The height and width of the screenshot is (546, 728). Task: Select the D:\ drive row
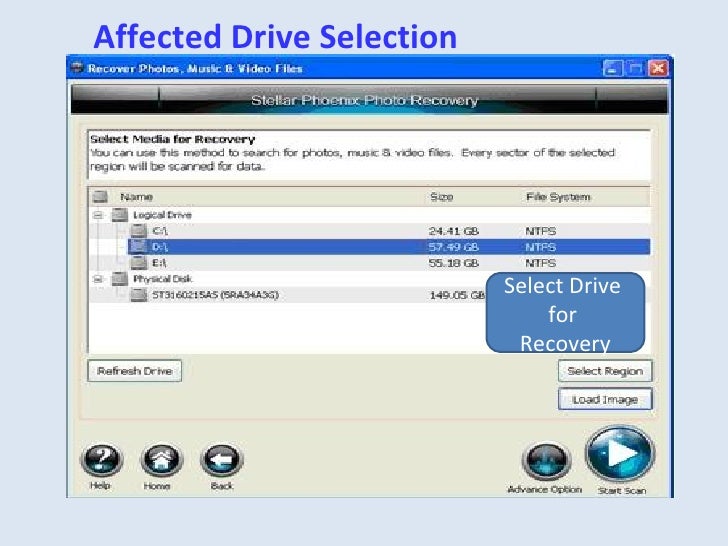click(x=389, y=247)
